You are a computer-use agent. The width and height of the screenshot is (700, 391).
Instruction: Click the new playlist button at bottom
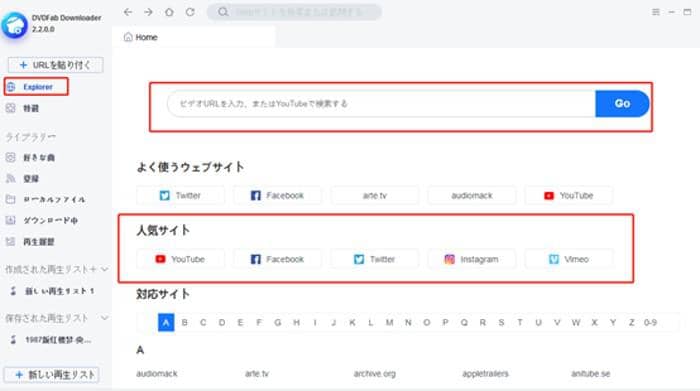pos(52,375)
